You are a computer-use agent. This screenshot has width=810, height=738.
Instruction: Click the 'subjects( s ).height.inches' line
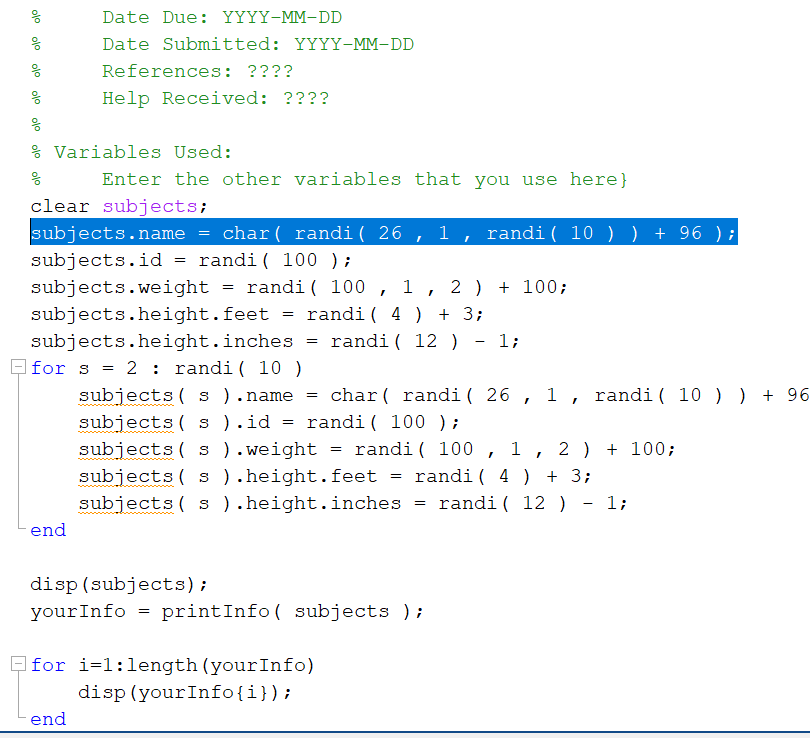coord(353,503)
